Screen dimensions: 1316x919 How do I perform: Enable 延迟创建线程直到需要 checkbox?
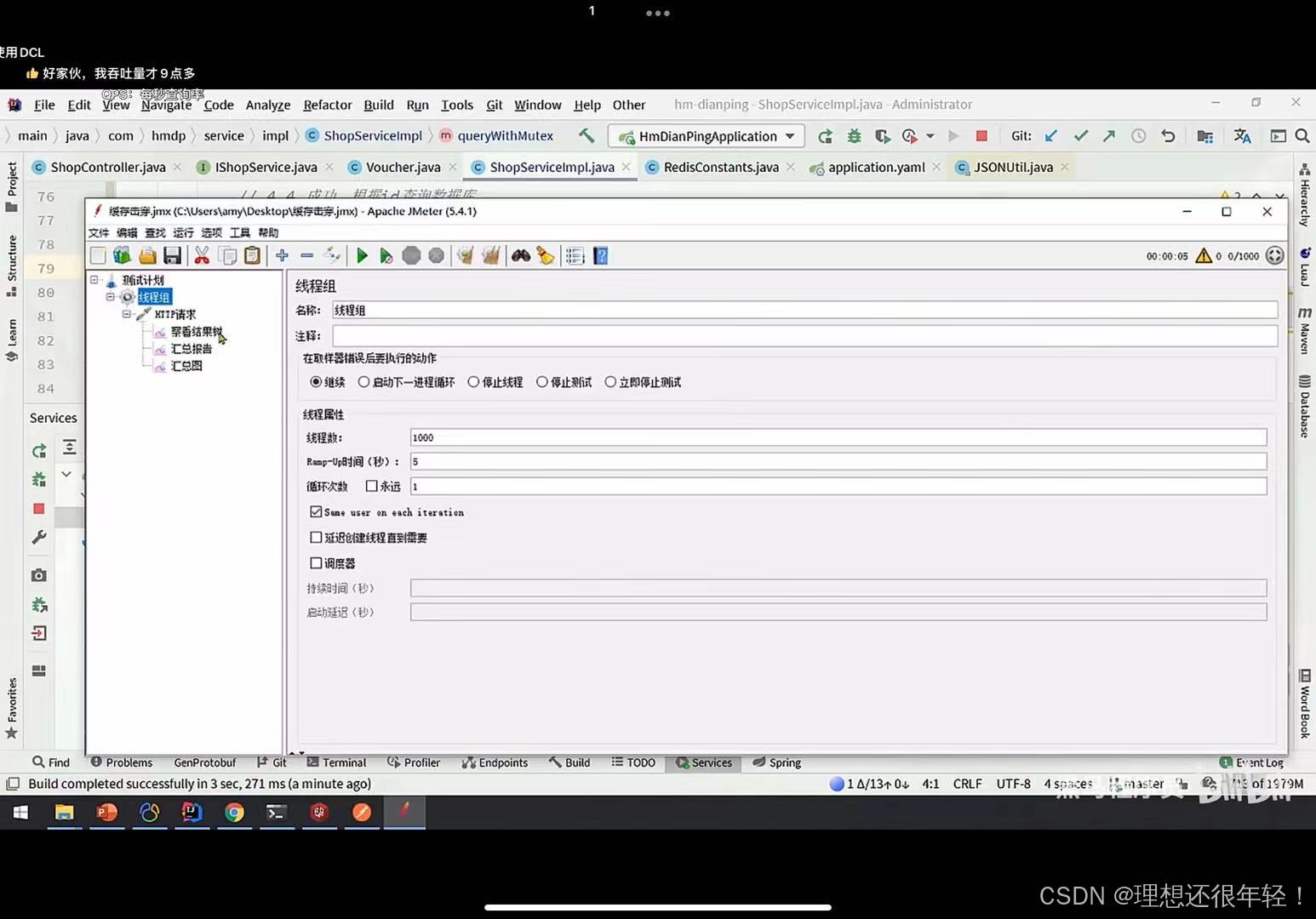click(316, 537)
